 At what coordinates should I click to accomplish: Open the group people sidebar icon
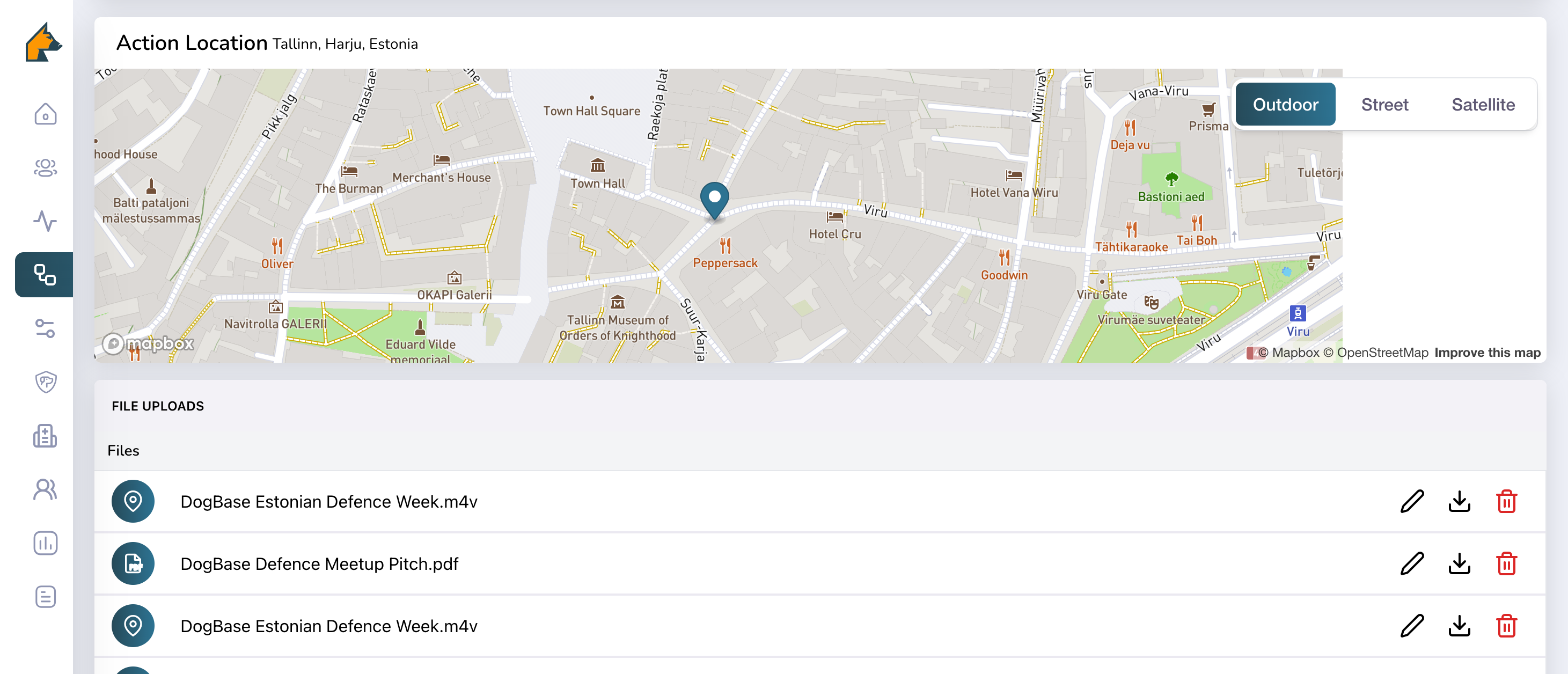click(x=45, y=167)
